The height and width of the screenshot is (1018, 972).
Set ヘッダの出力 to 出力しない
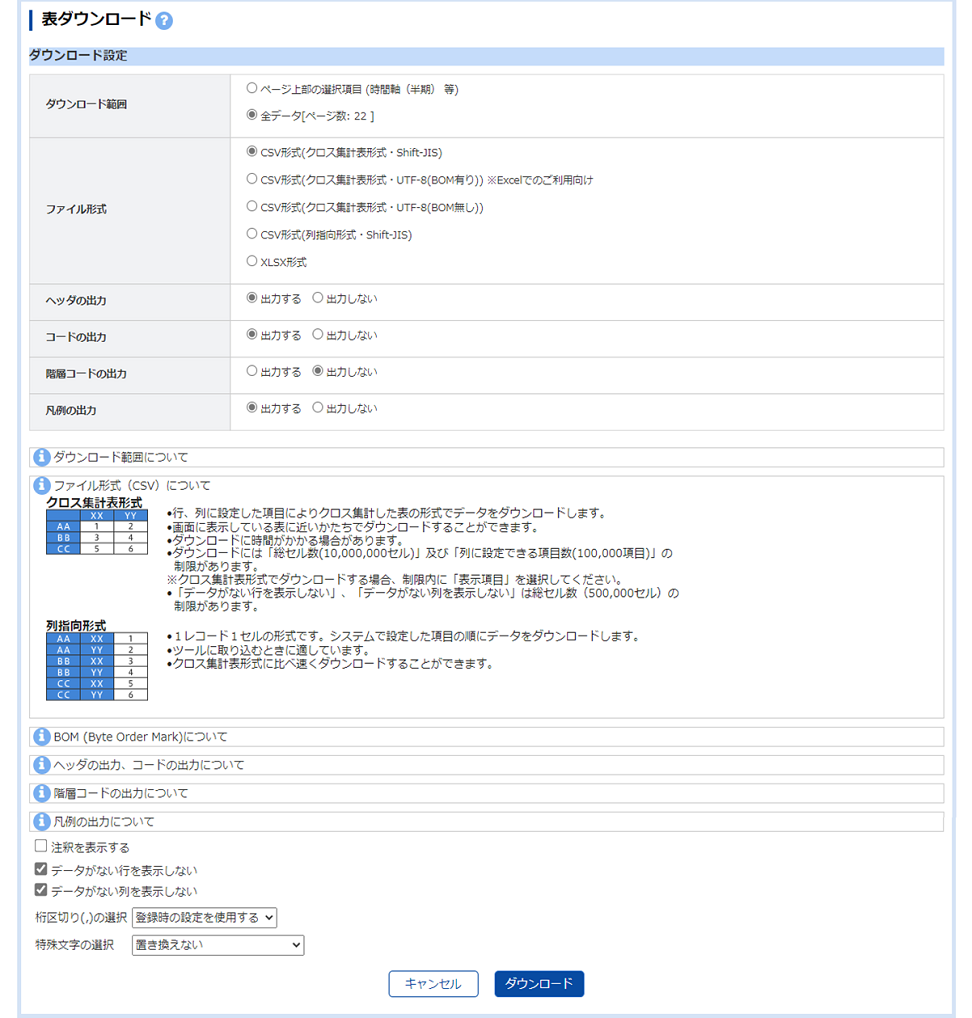click(318, 298)
